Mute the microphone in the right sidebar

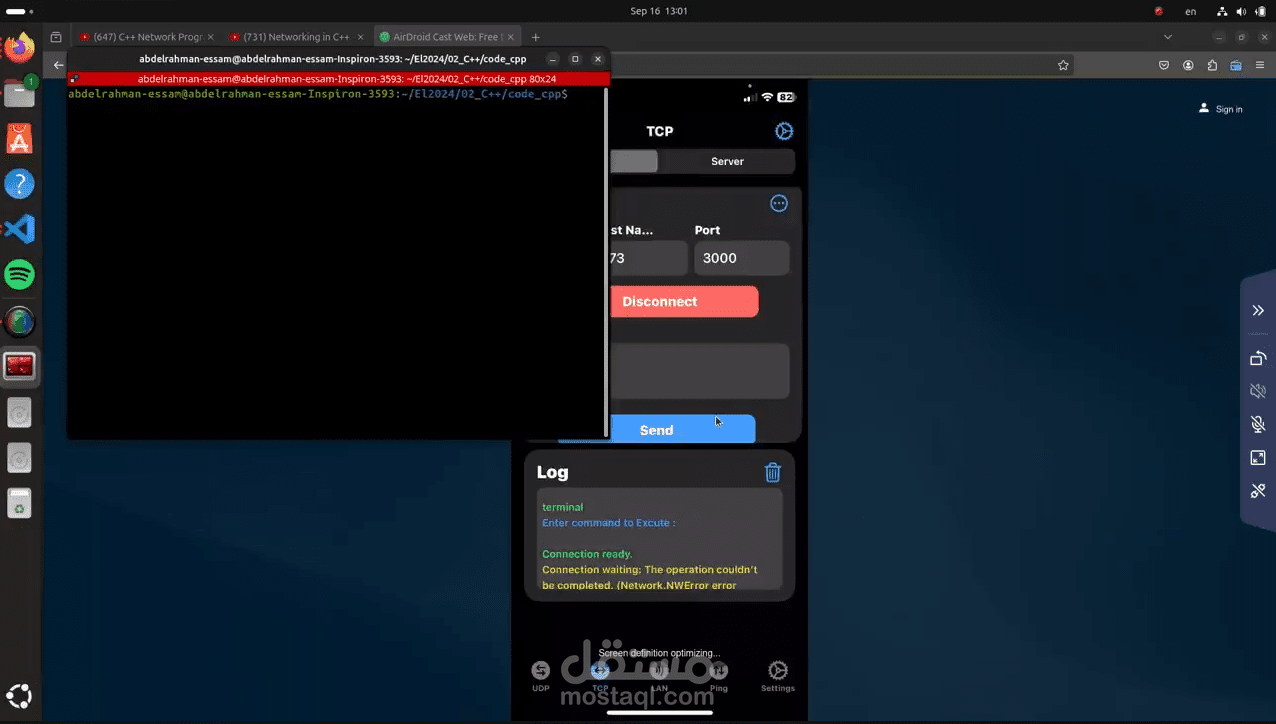pos(1258,424)
